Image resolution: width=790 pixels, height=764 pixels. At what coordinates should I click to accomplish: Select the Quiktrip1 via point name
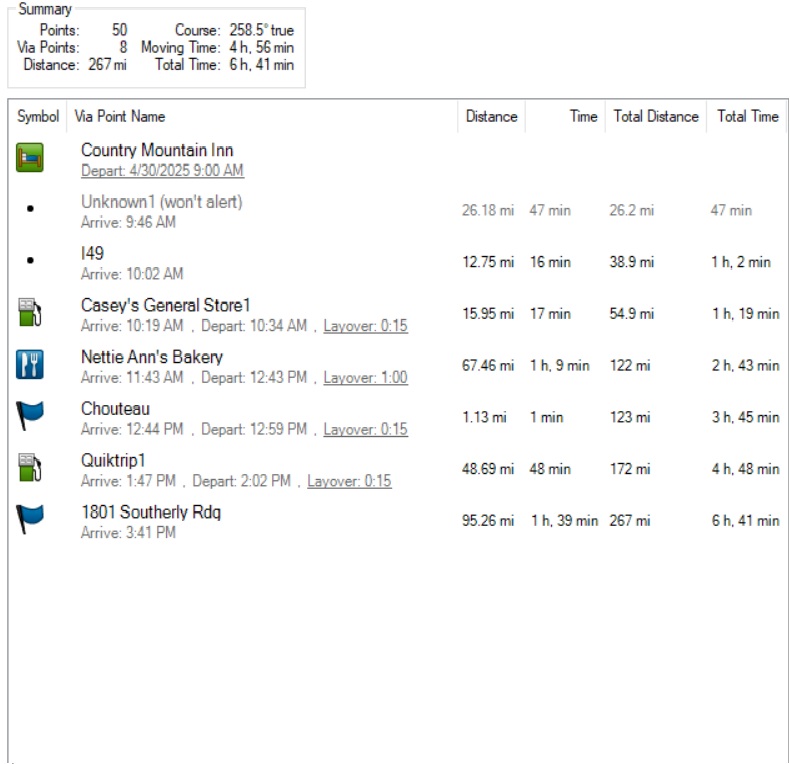[x=113, y=460]
